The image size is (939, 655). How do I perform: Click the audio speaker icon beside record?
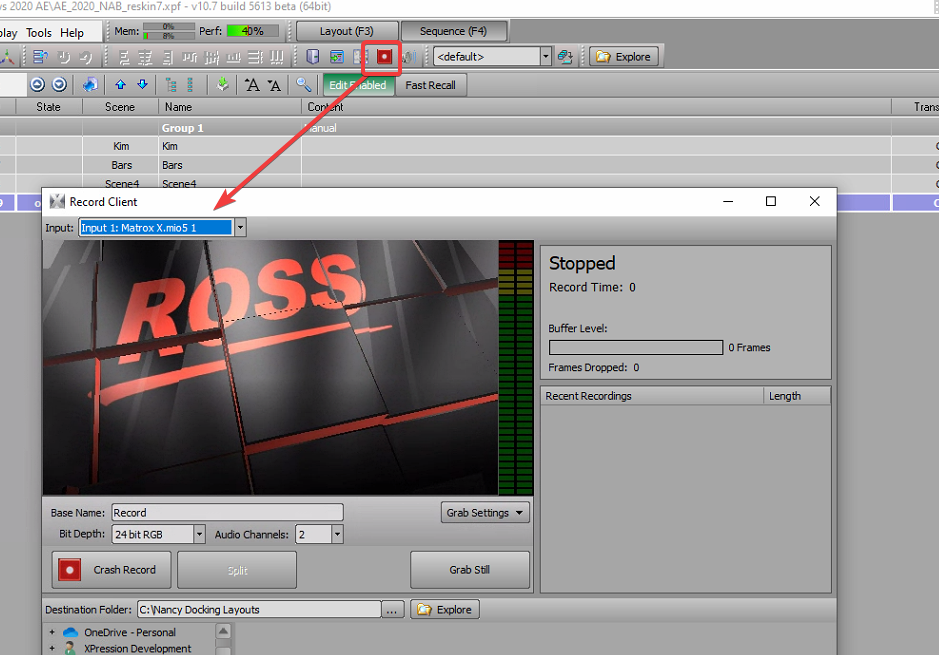(x=409, y=57)
